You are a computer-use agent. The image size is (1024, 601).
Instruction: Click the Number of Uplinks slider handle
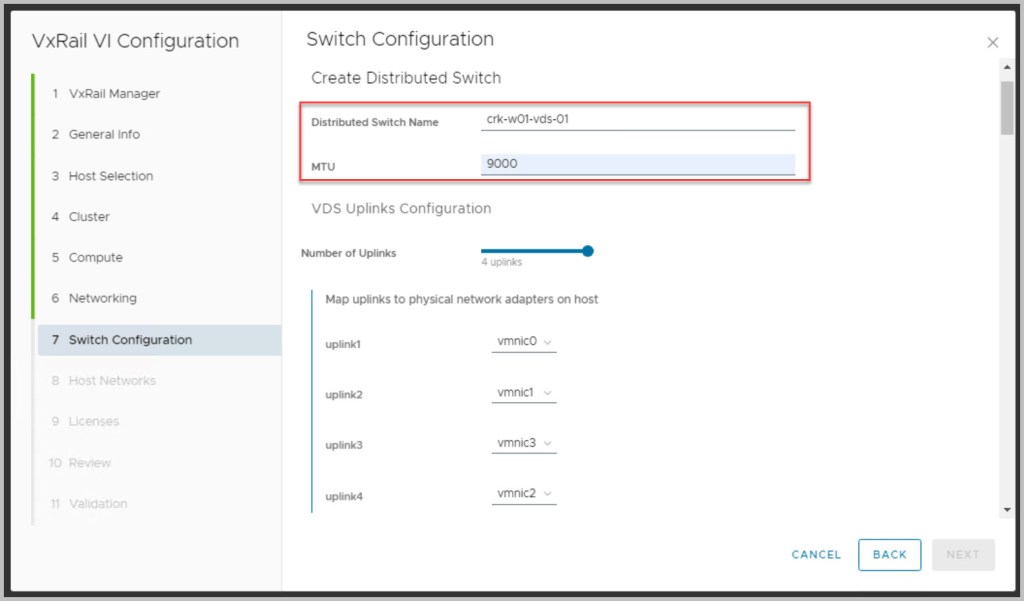(x=588, y=251)
